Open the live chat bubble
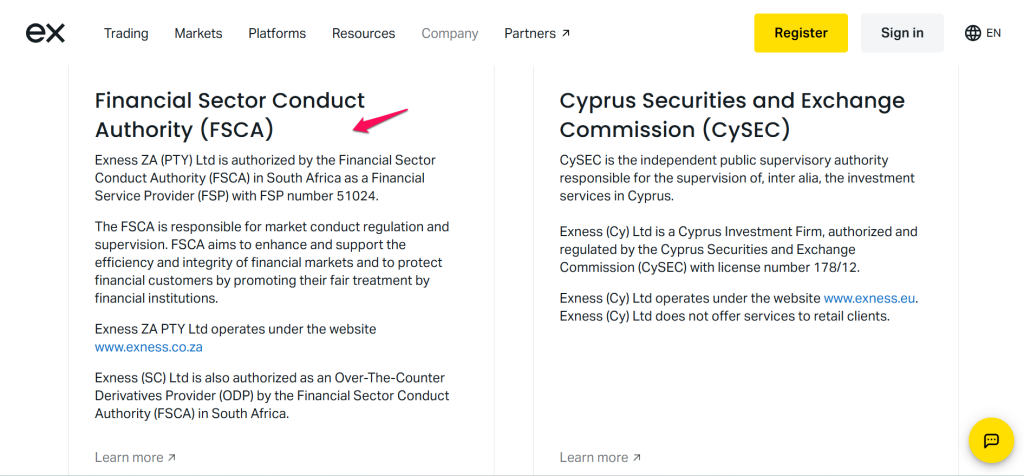 [x=991, y=440]
